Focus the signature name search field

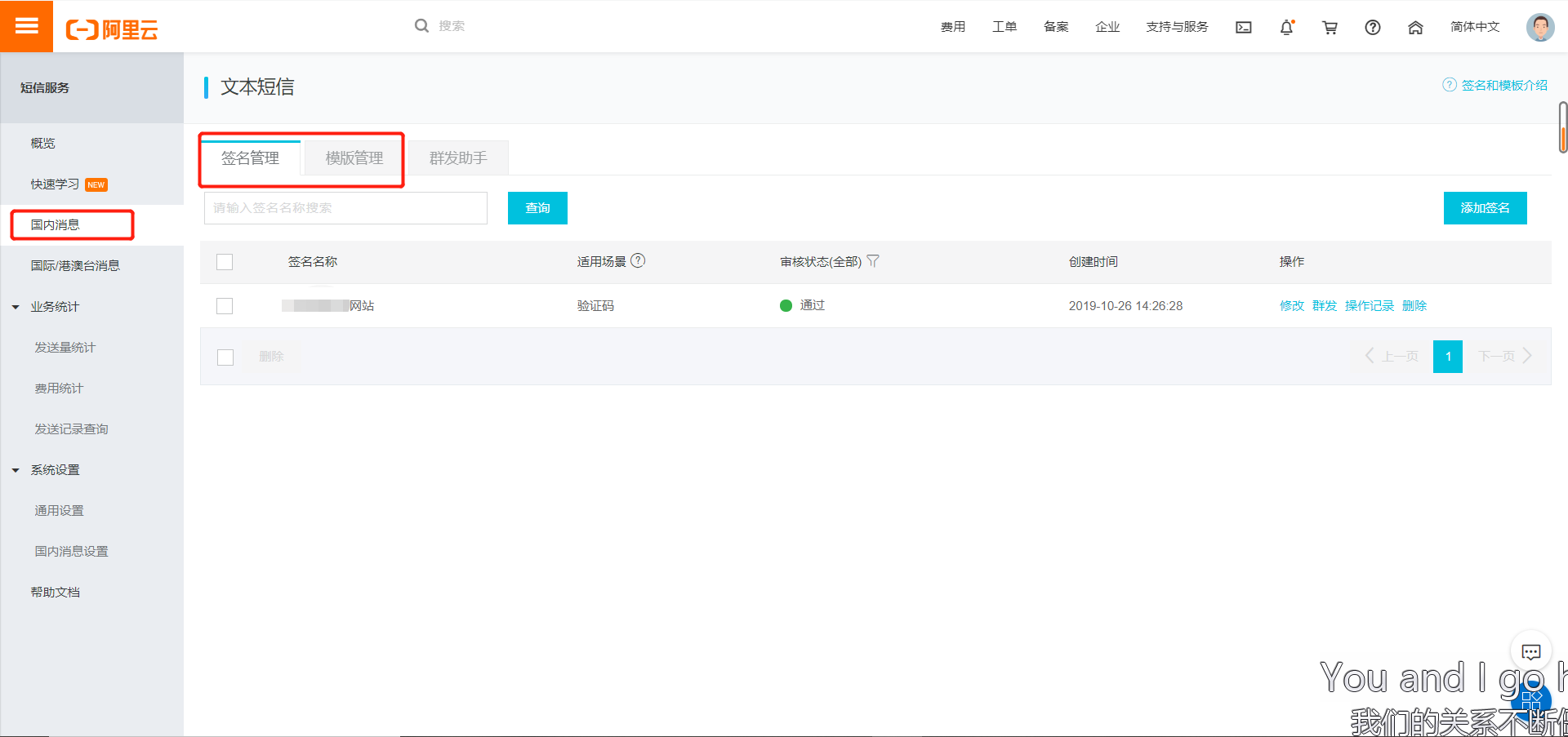pos(345,208)
